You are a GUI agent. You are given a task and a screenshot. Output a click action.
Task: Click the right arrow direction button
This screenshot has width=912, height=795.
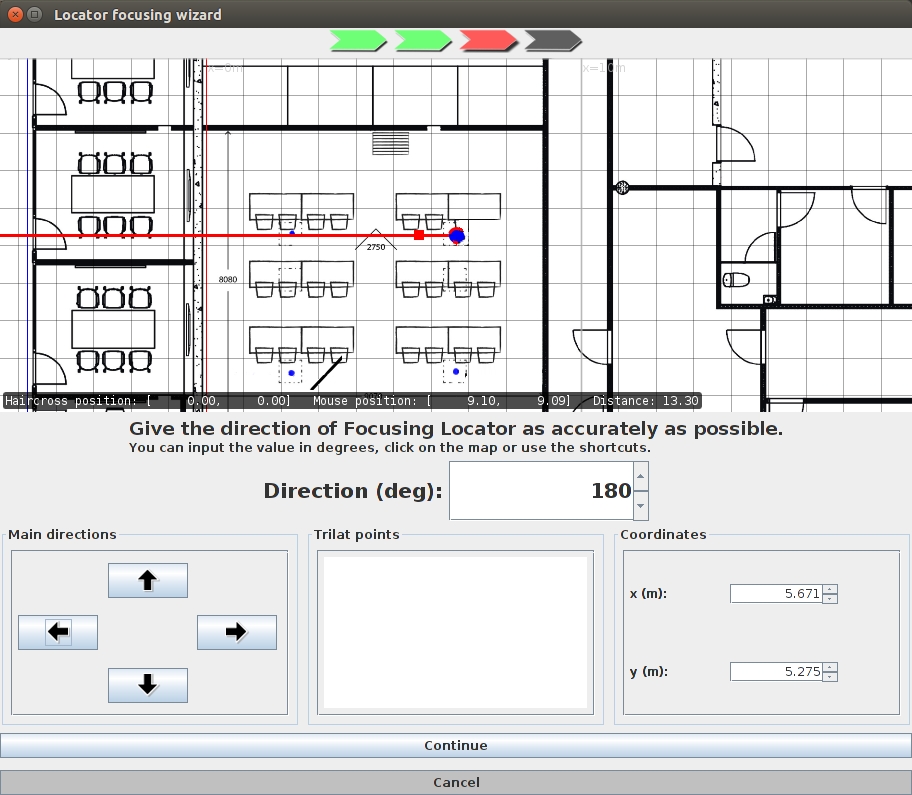[x=237, y=632]
